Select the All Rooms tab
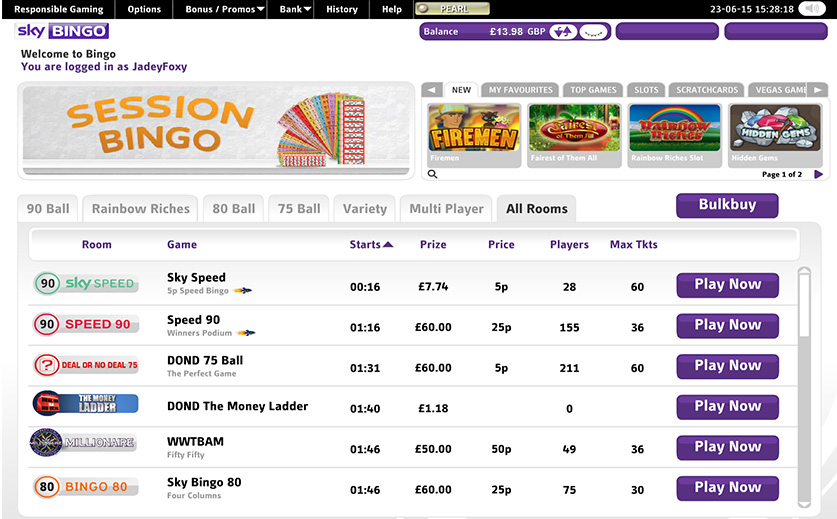The width and height of the screenshot is (837, 519). [537, 208]
